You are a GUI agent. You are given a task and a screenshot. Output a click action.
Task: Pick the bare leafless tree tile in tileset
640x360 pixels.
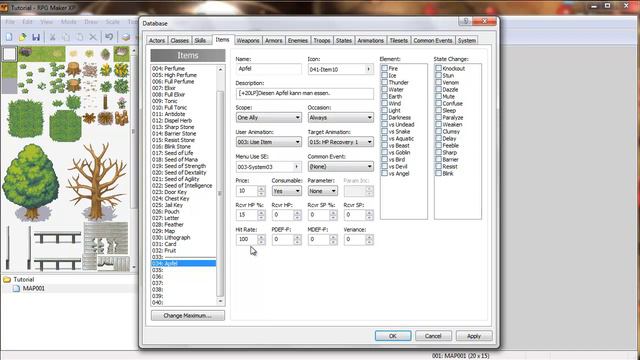(97, 182)
